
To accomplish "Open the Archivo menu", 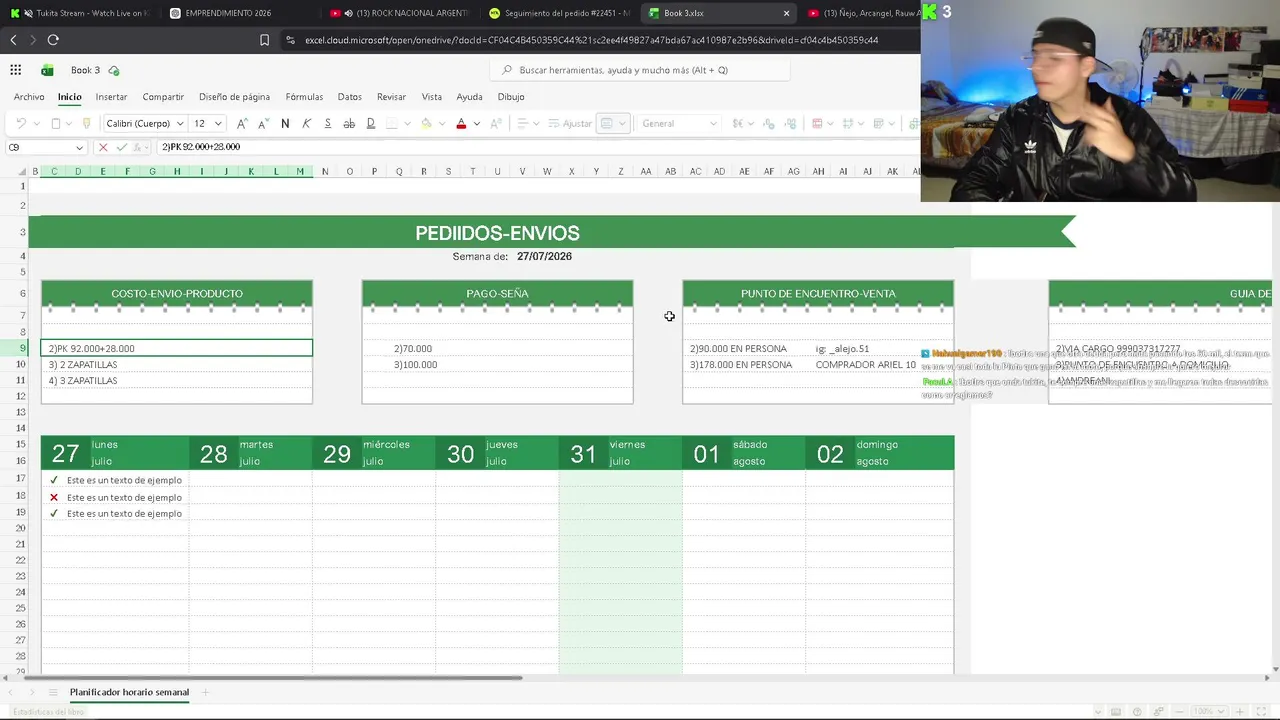I will pos(29,97).
